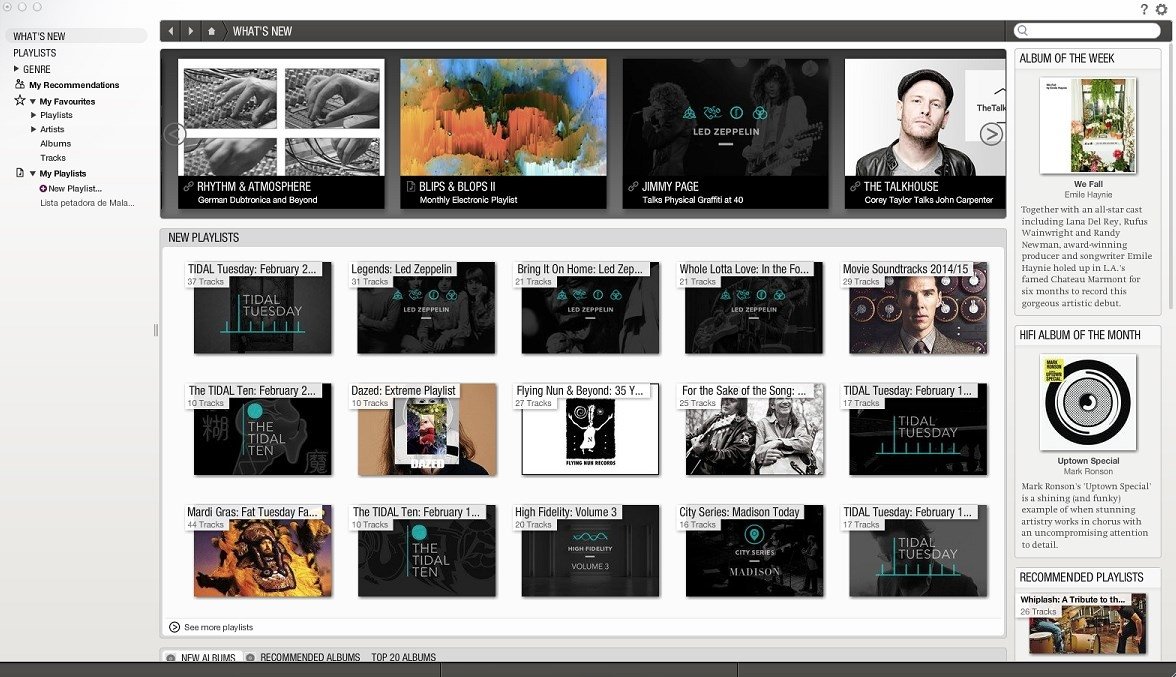1176x677 pixels.
Task: Click in the search field
Action: pyautogui.click(x=1087, y=31)
